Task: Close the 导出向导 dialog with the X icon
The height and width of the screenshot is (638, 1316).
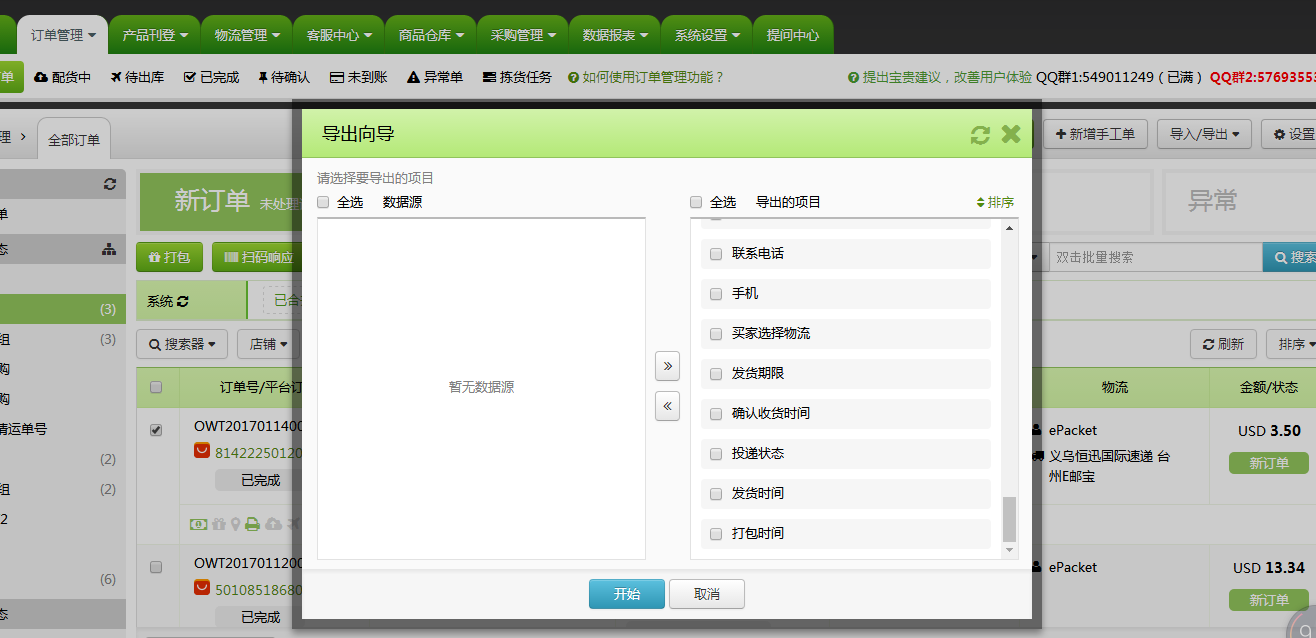Action: click(1011, 134)
